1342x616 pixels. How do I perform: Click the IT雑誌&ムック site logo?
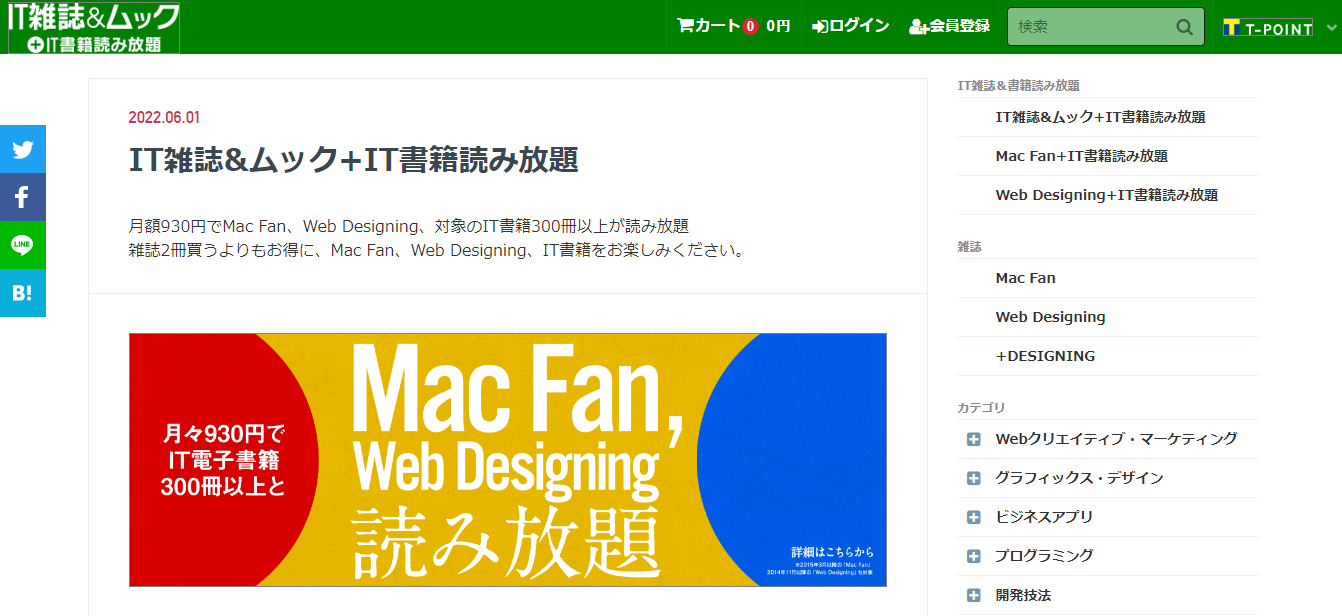(93, 28)
